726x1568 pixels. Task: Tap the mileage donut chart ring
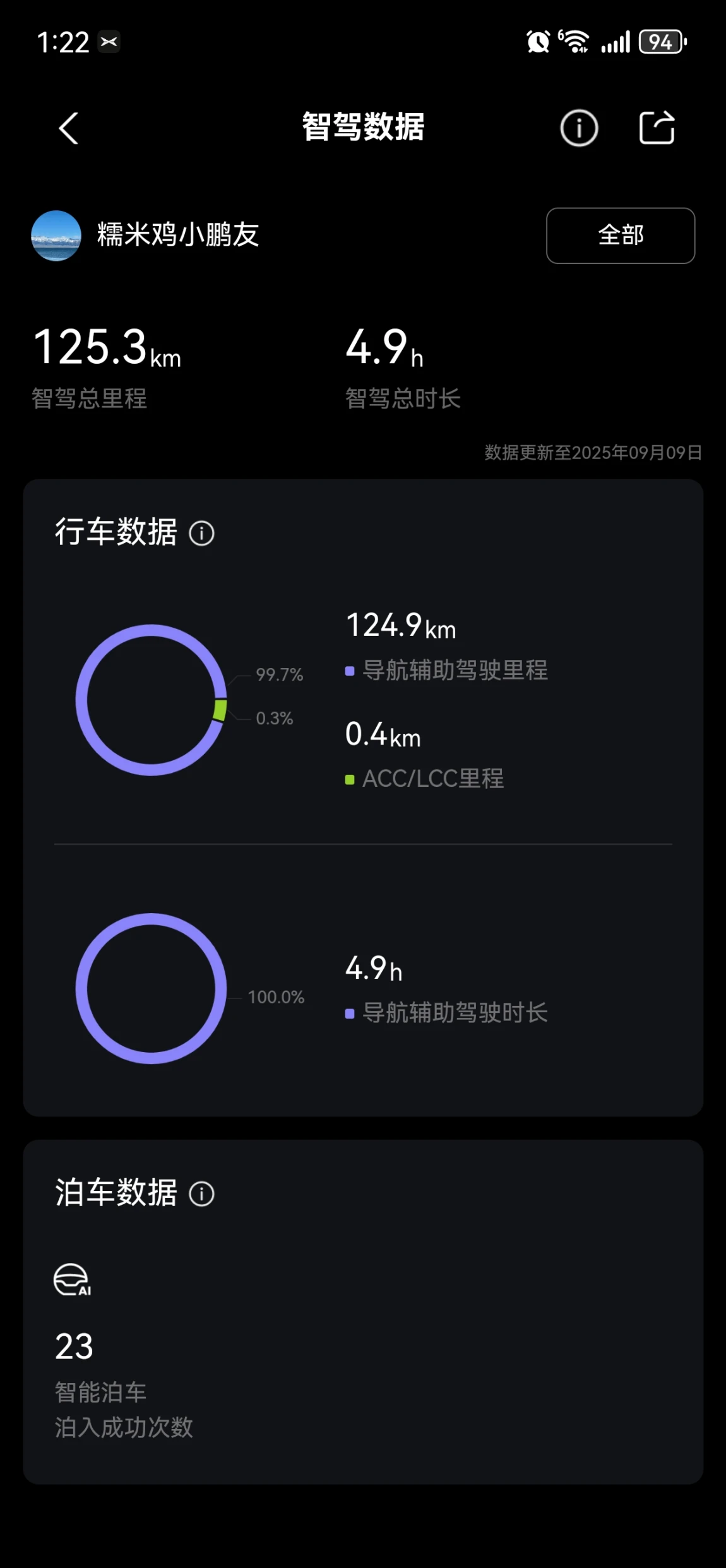click(152, 700)
